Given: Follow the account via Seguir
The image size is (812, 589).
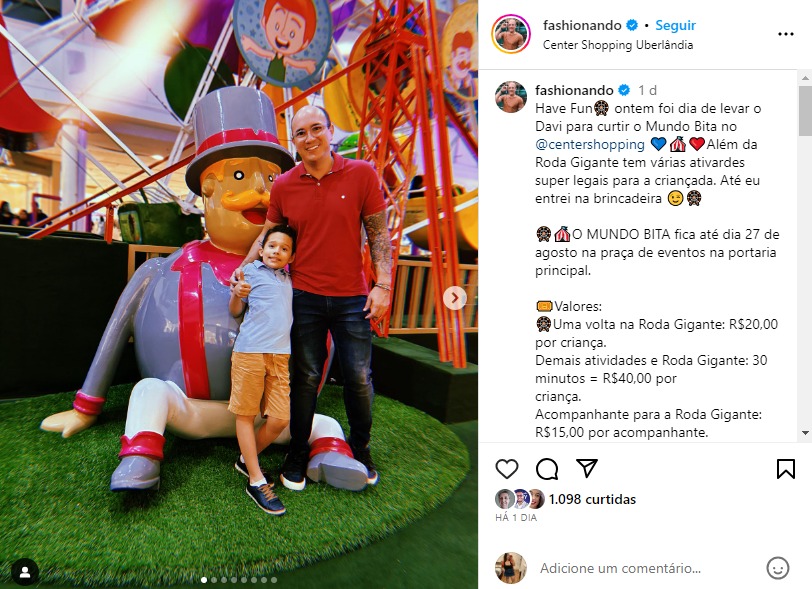Looking at the screenshot, I should pyautogui.click(x=675, y=25).
